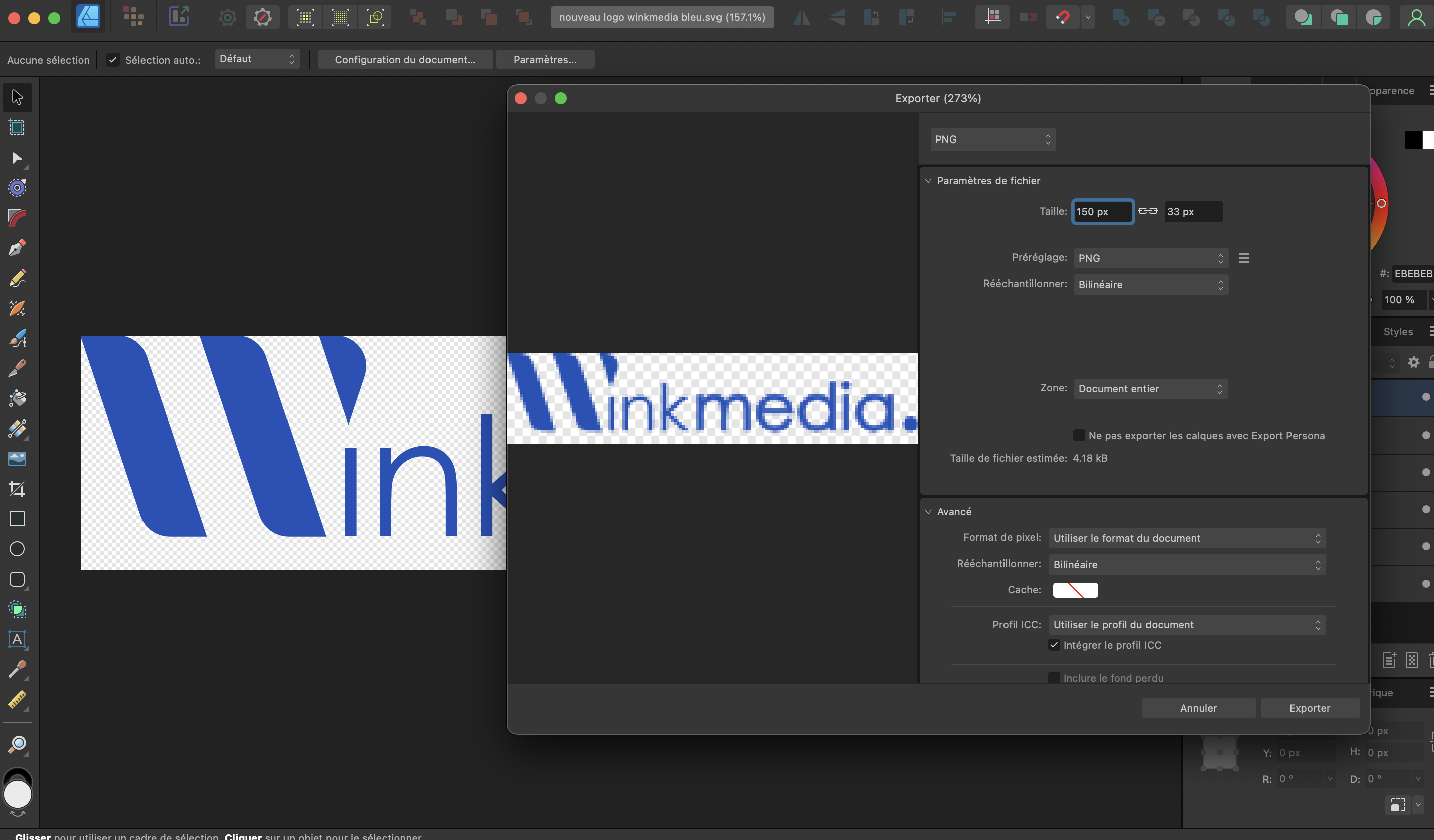Screen dimensions: 1434x840
Task: Select the Artistic Text tool
Action: [x=17, y=640]
